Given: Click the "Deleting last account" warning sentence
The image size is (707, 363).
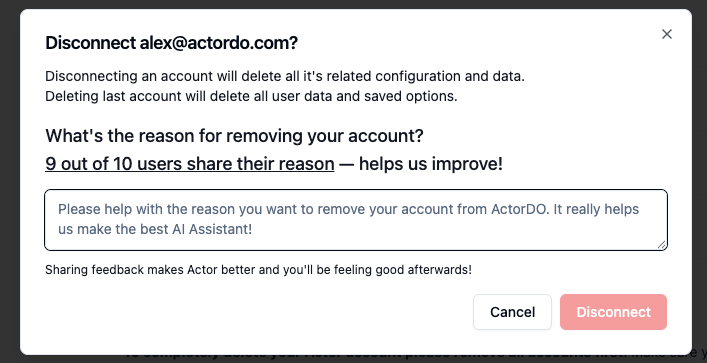Looking at the screenshot, I should [251, 96].
